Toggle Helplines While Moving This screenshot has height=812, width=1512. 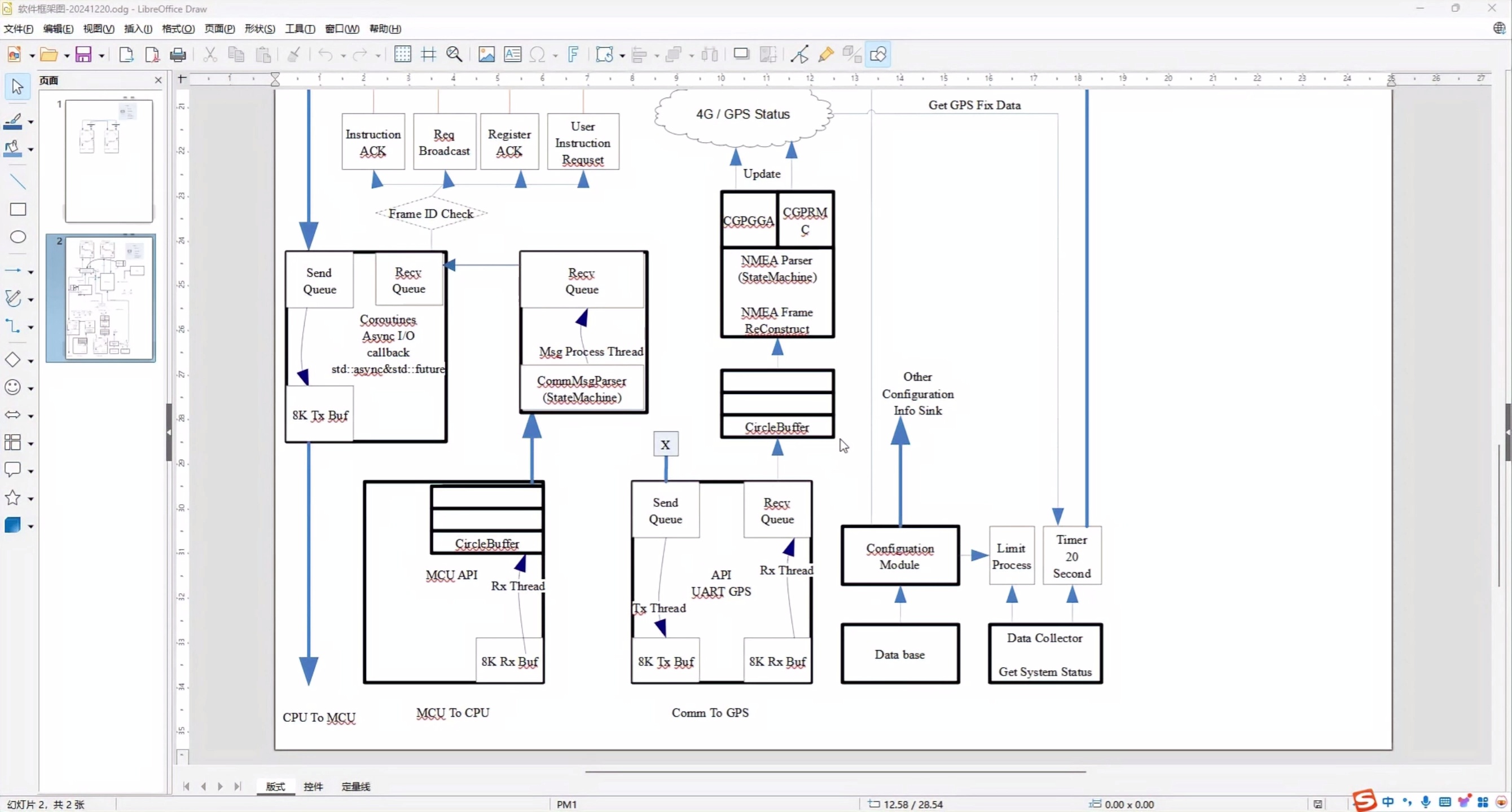[428, 55]
